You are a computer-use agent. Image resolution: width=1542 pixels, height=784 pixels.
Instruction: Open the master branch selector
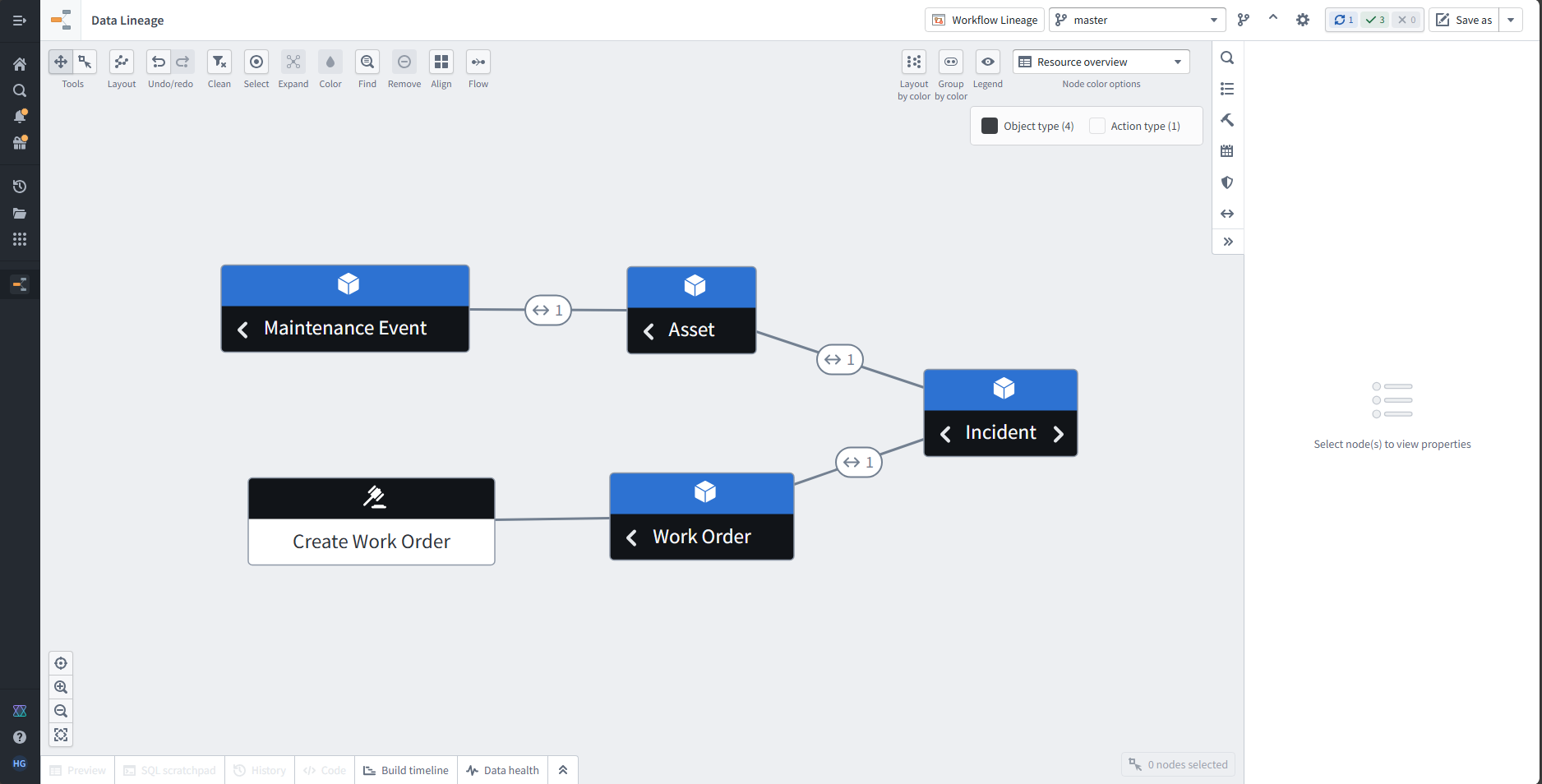(x=1137, y=19)
